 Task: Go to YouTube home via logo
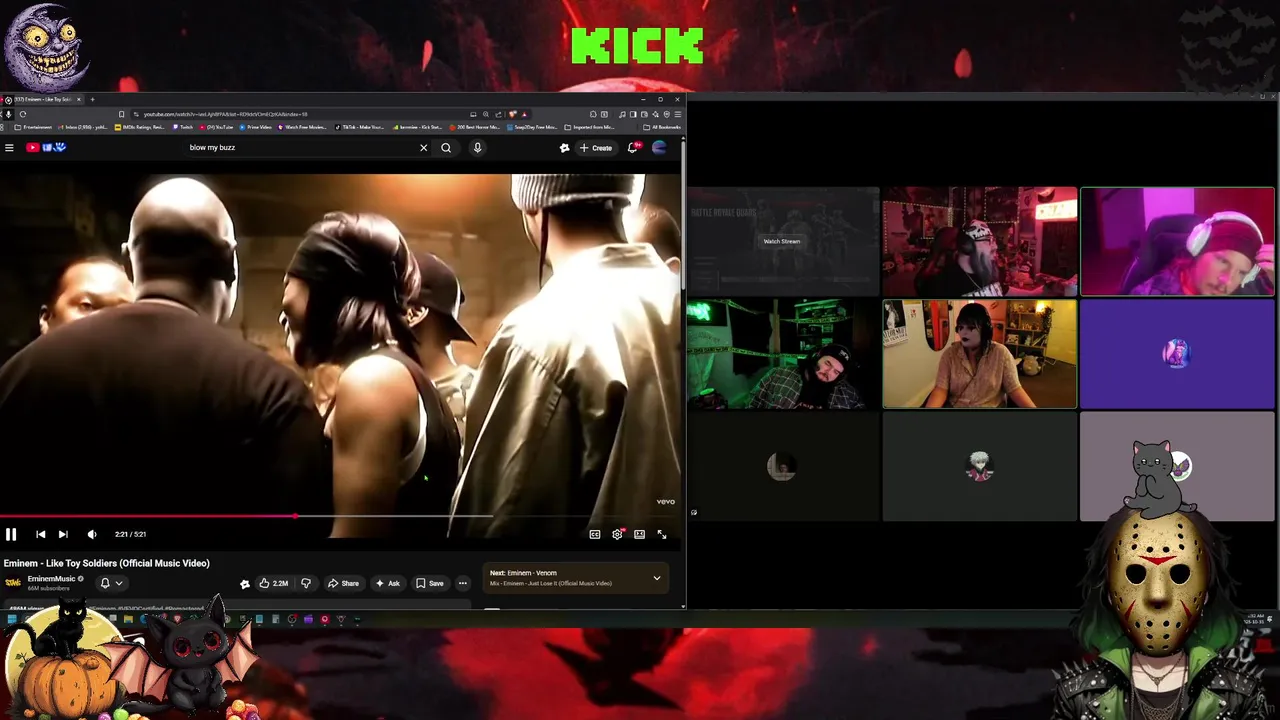46,148
